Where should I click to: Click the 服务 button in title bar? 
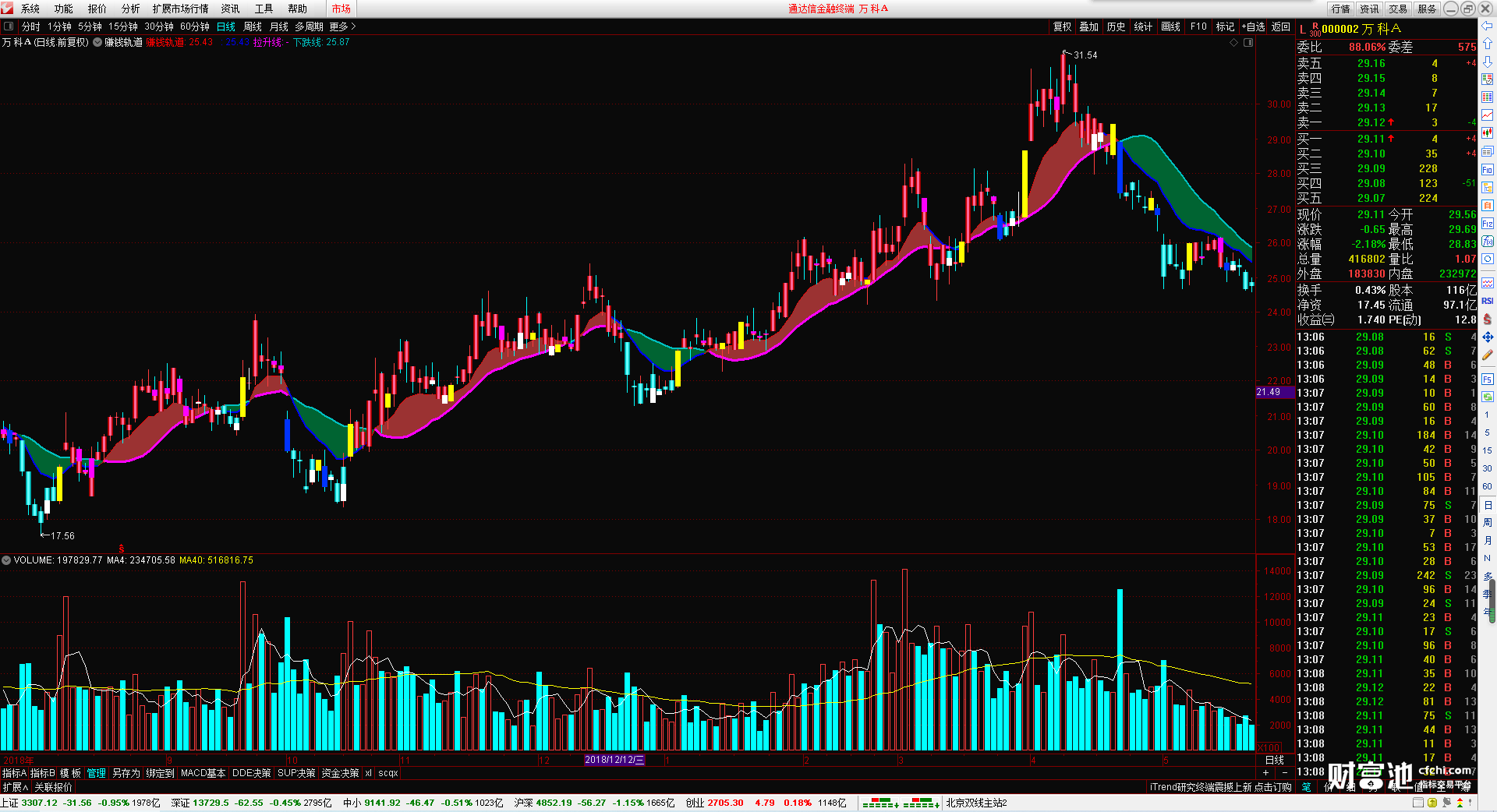[1428, 9]
